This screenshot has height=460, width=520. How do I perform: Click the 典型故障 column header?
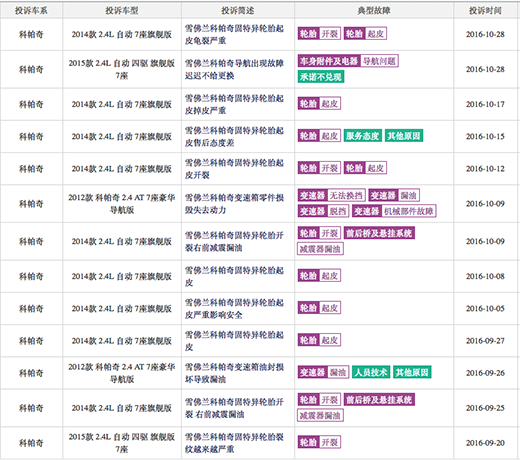tap(374, 11)
